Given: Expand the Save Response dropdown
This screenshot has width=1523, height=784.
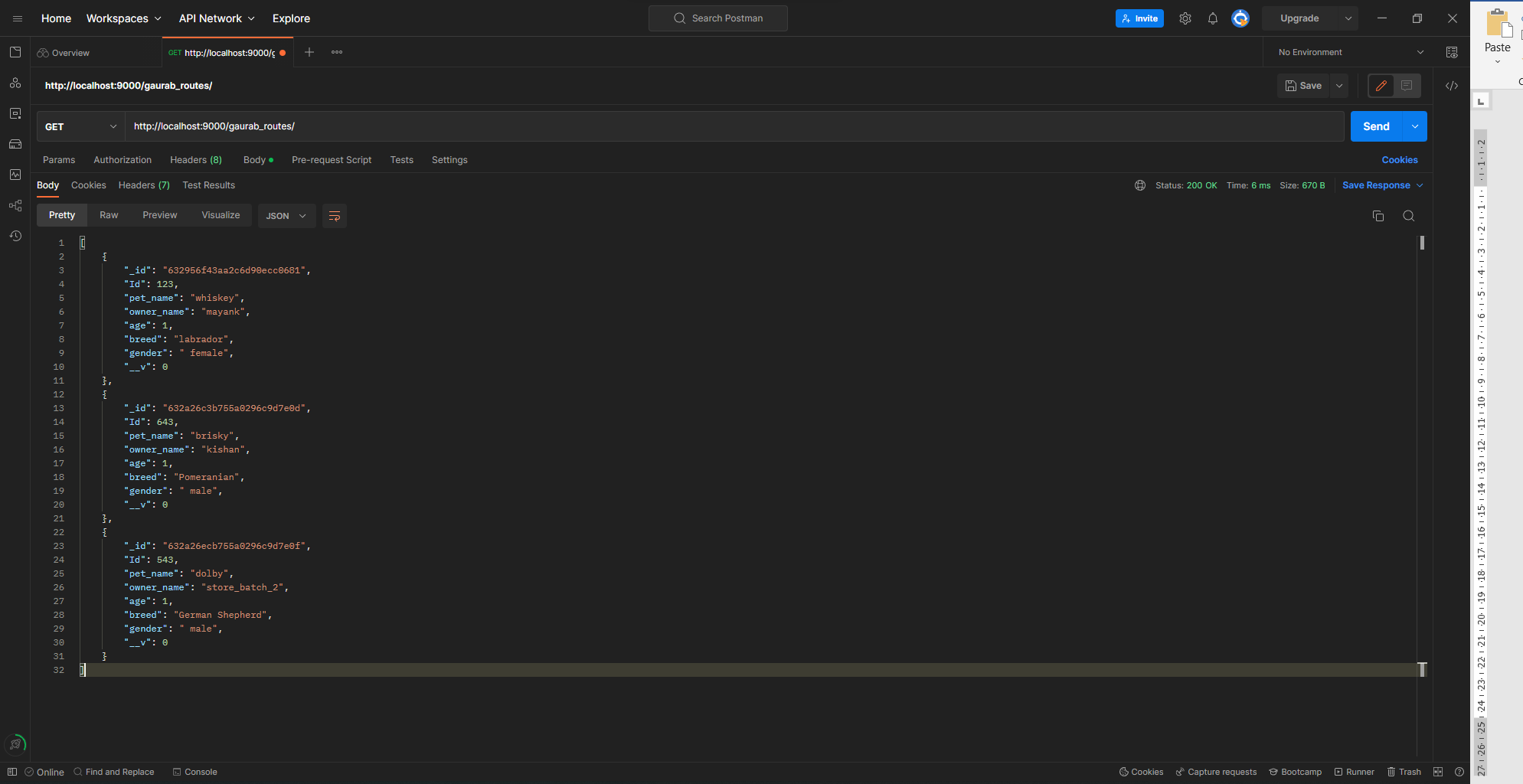Looking at the screenshot, I should (1420, 185).
